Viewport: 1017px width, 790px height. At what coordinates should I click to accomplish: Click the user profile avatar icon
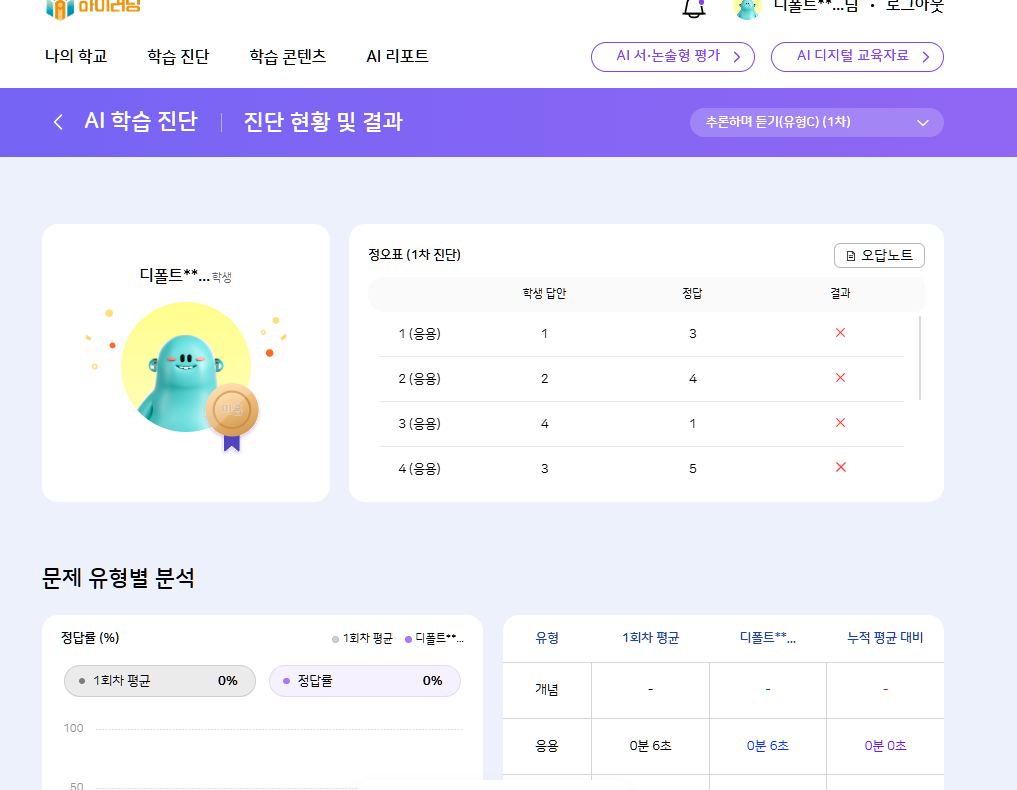click(x=747, y=7)
